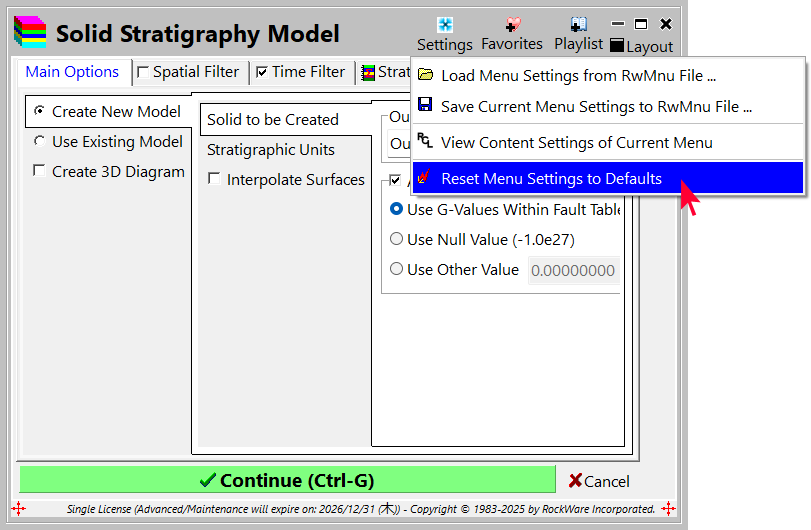This screenshot has width=811, height=530.
Task: Click the red crosshair icon at bottom-right
Action: (668, 509)
